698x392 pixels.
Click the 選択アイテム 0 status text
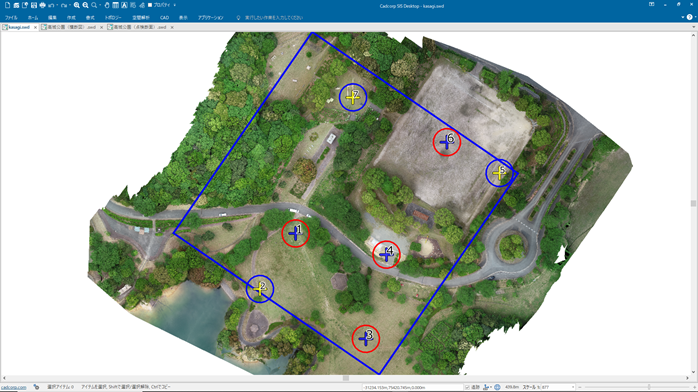[x=61, y=387]
